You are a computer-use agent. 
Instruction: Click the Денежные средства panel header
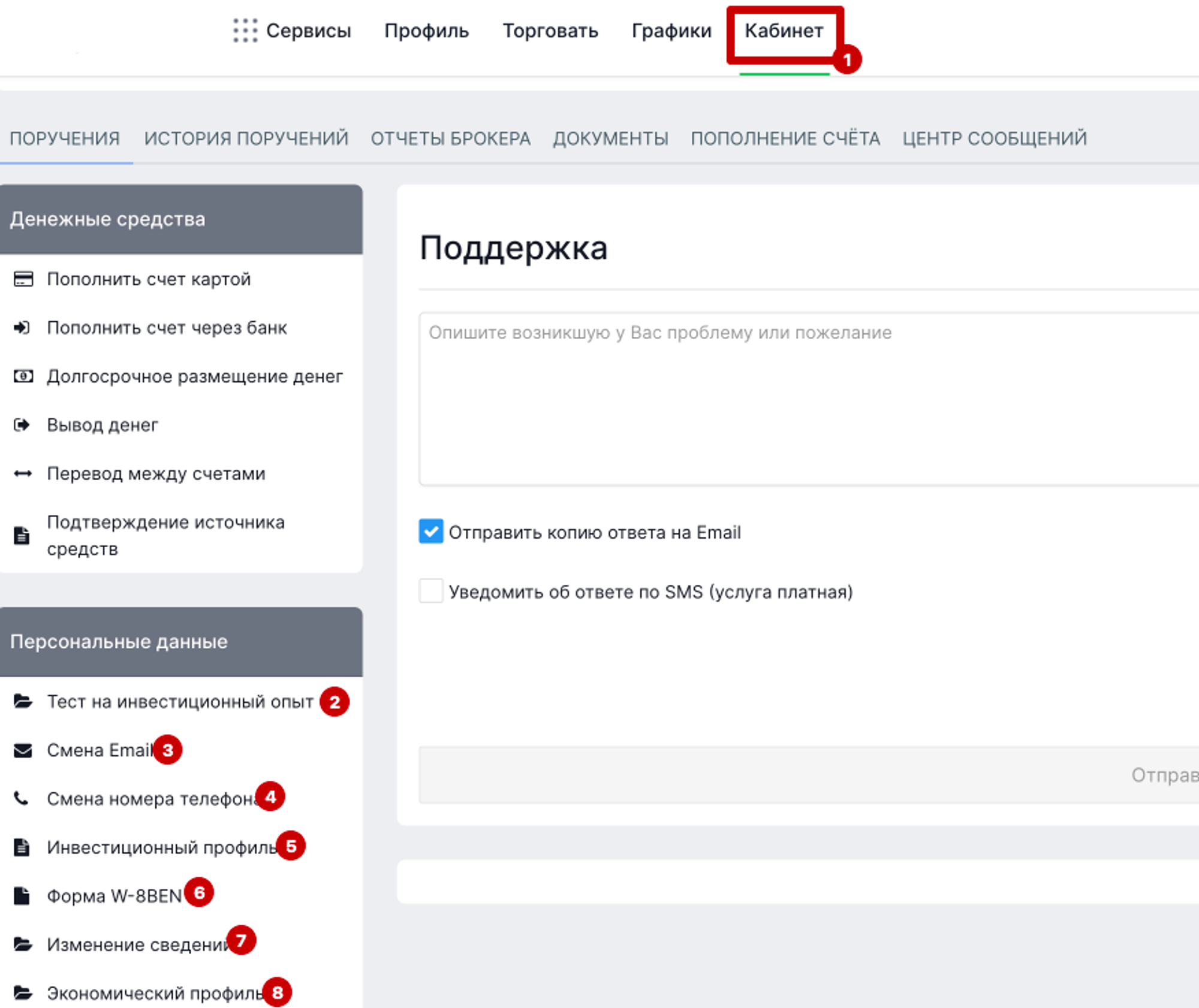tap(181, 219)
